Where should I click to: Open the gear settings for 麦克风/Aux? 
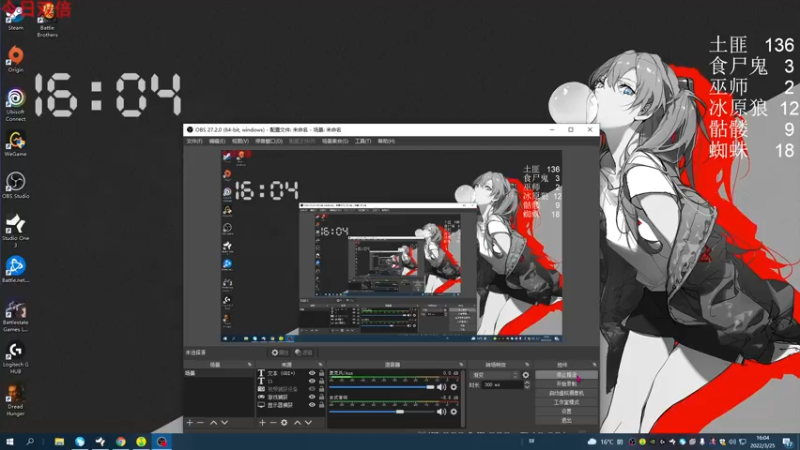tap(454, 387)
